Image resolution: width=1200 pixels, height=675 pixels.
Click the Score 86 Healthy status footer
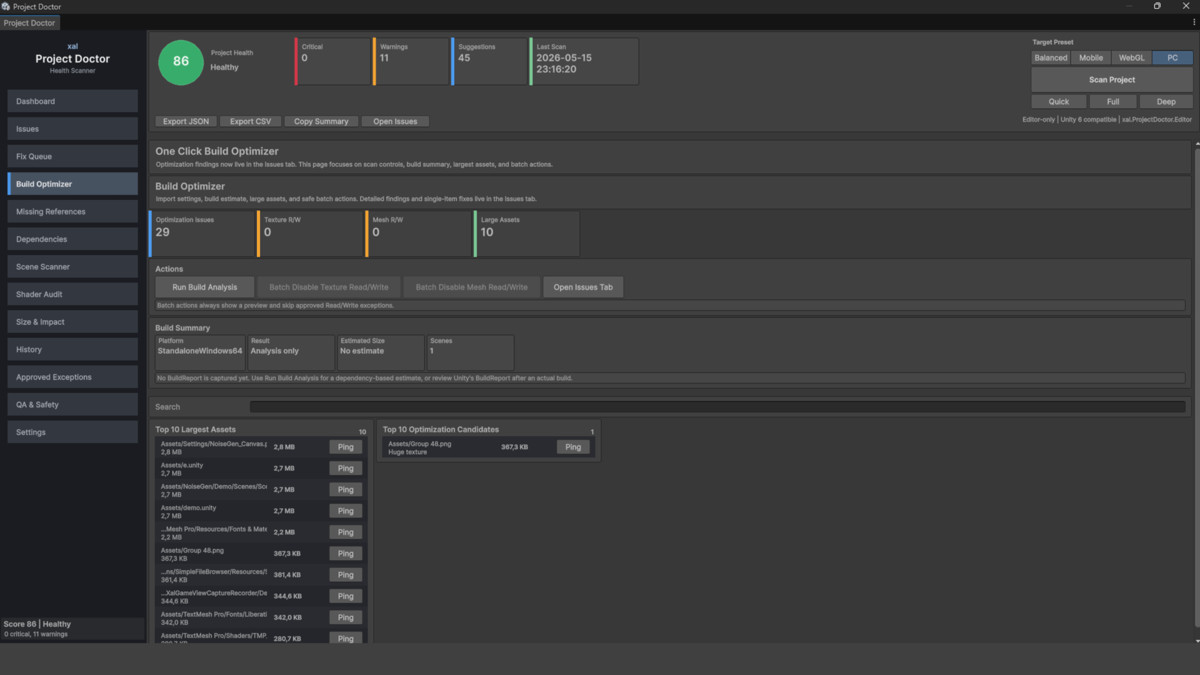72,628
